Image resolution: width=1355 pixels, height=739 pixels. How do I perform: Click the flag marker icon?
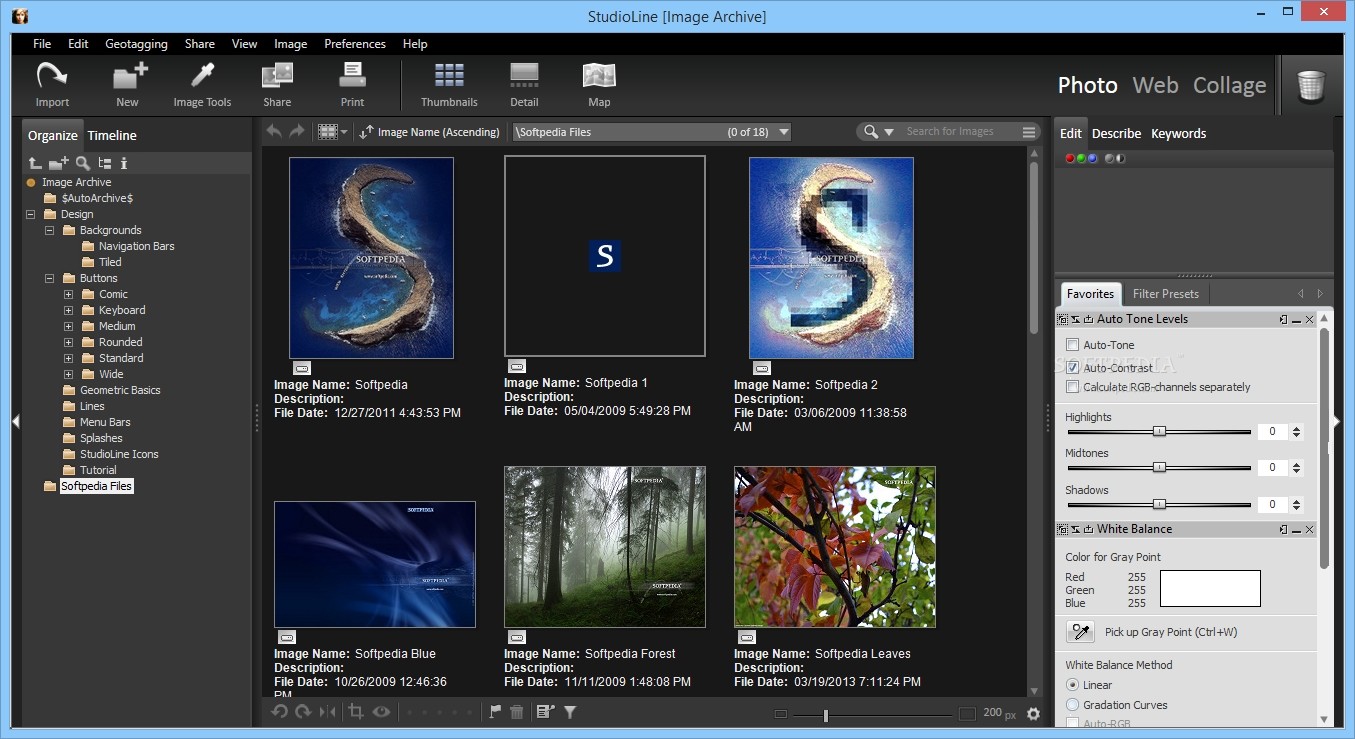pyautogui.click(x=495, y=712)
